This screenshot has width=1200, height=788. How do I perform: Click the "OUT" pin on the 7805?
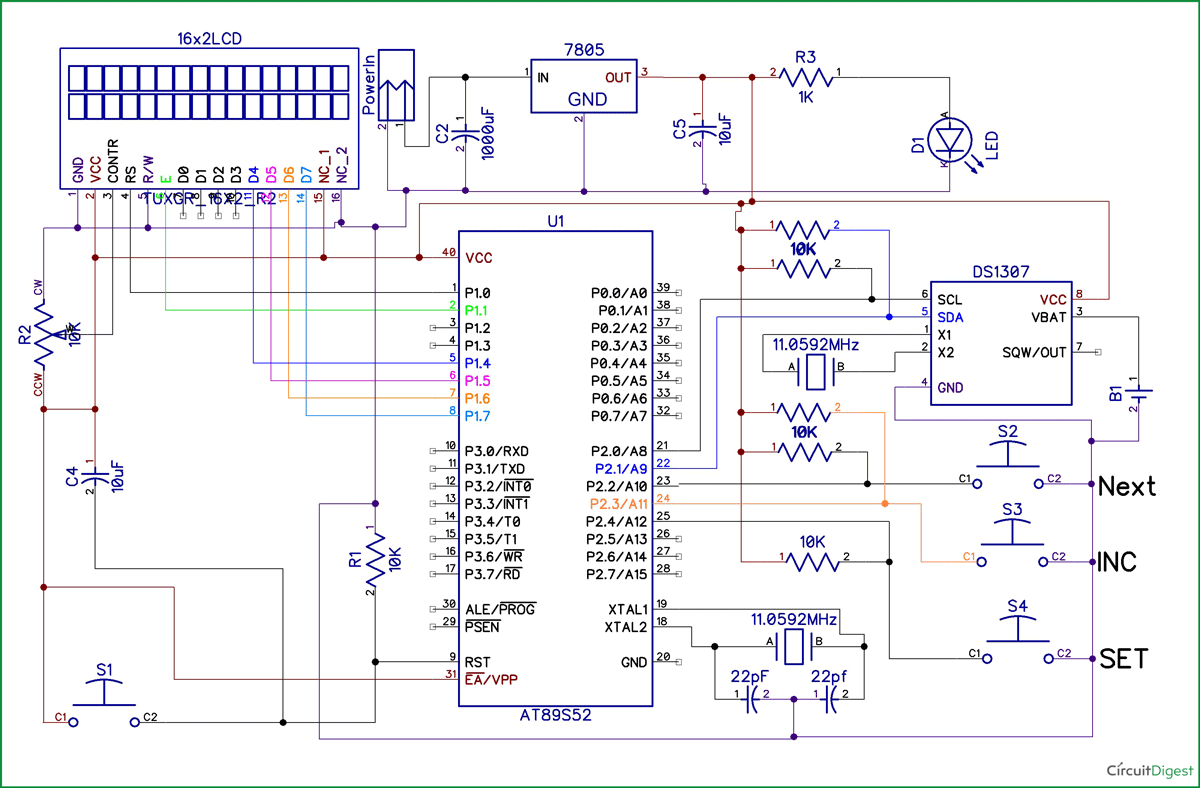tap(617, 77)
